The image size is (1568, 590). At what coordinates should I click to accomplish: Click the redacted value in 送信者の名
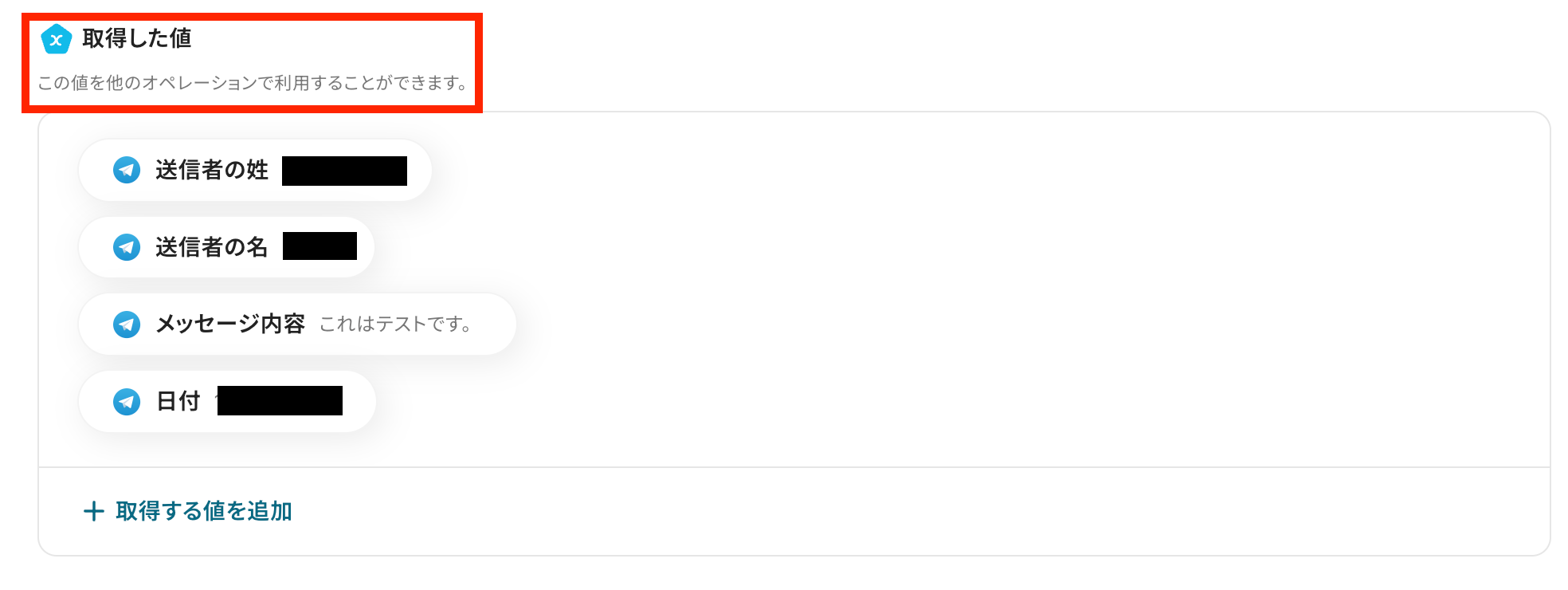pyautogui.click(x=319, y=246)
